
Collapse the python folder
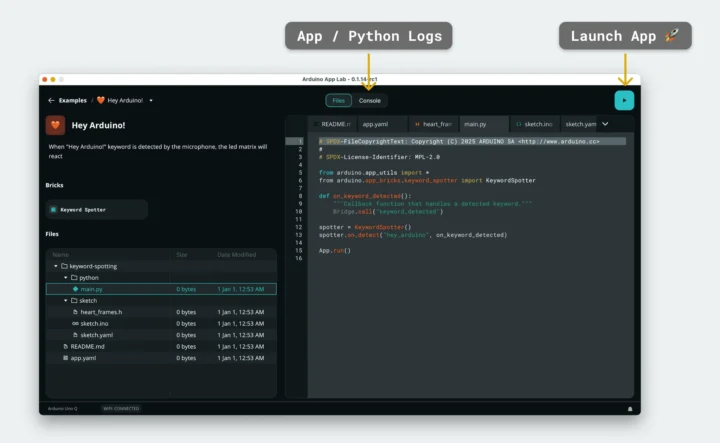65,277
